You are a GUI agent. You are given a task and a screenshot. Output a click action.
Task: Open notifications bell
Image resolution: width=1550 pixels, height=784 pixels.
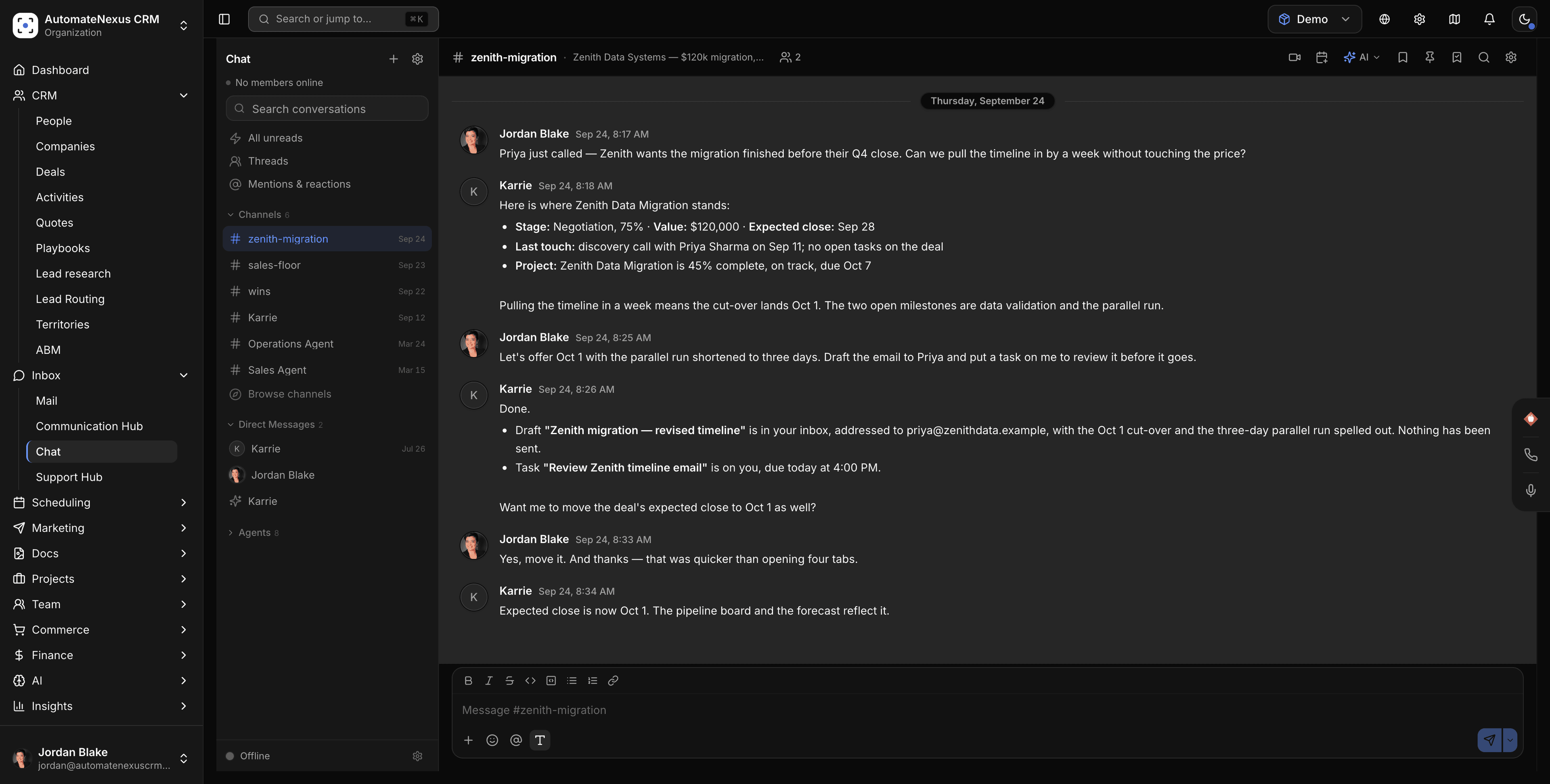[x=1489, y=19]
